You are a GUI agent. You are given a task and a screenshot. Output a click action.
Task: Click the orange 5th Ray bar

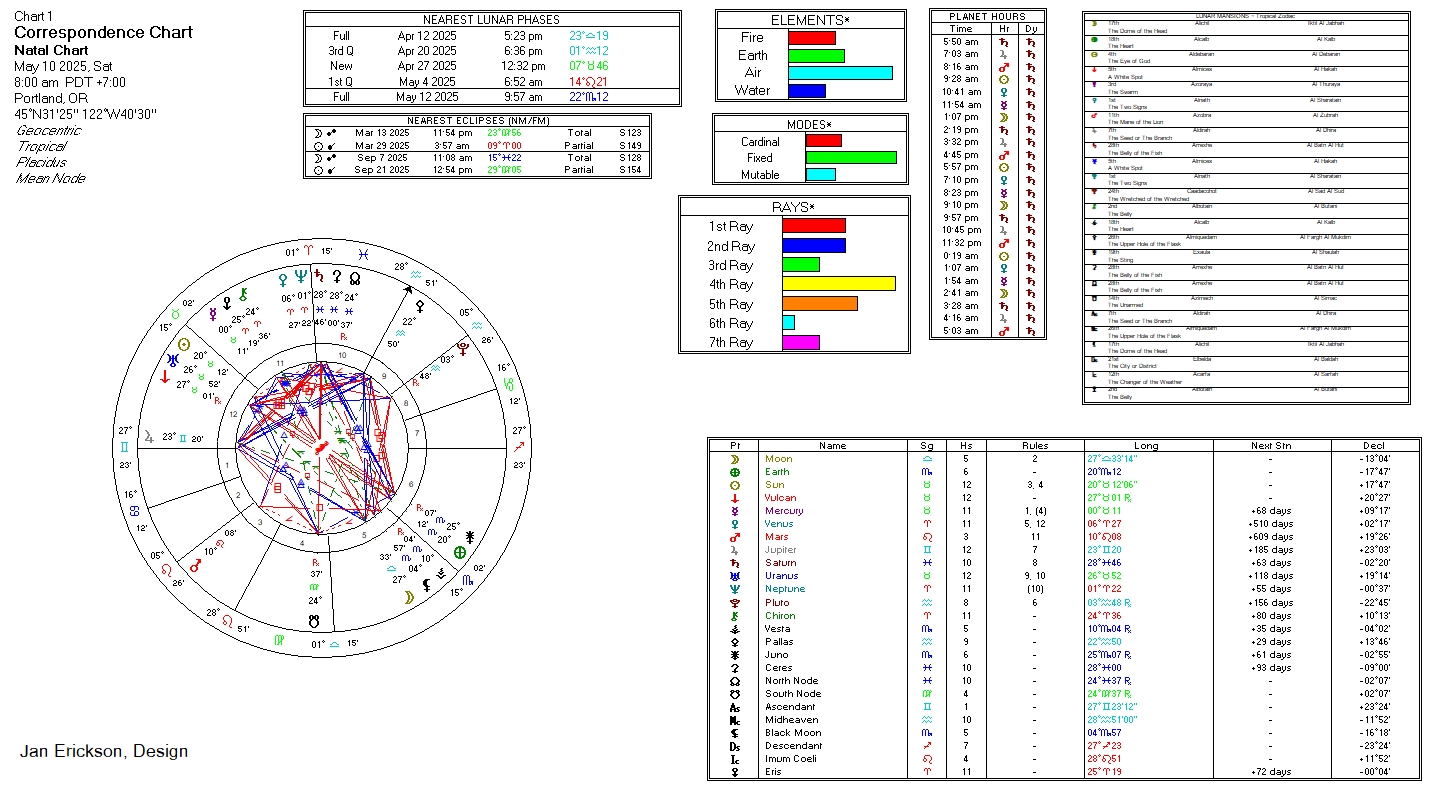coord(819,304)
